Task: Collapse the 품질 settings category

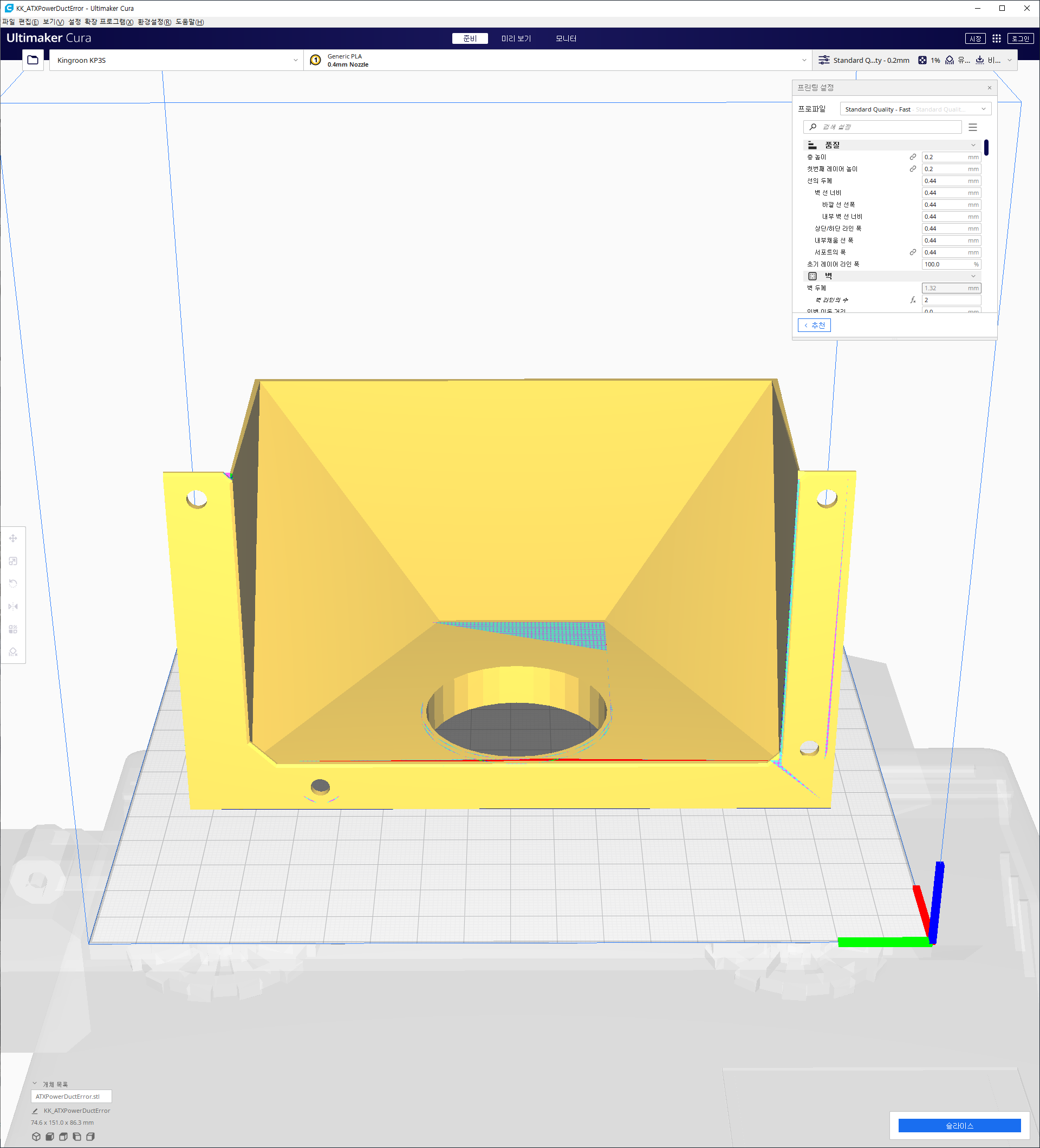Action: 973,145
